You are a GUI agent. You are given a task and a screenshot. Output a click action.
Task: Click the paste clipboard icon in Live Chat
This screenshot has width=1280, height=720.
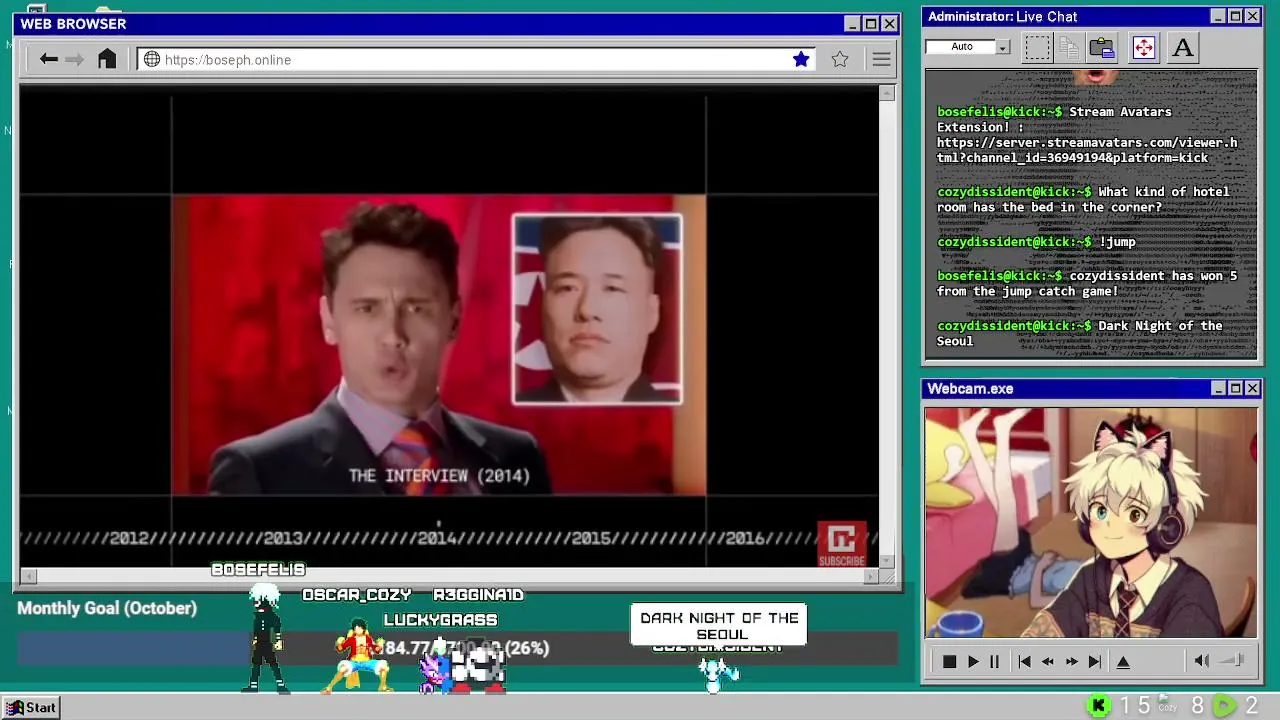(x=1102, y=47)
